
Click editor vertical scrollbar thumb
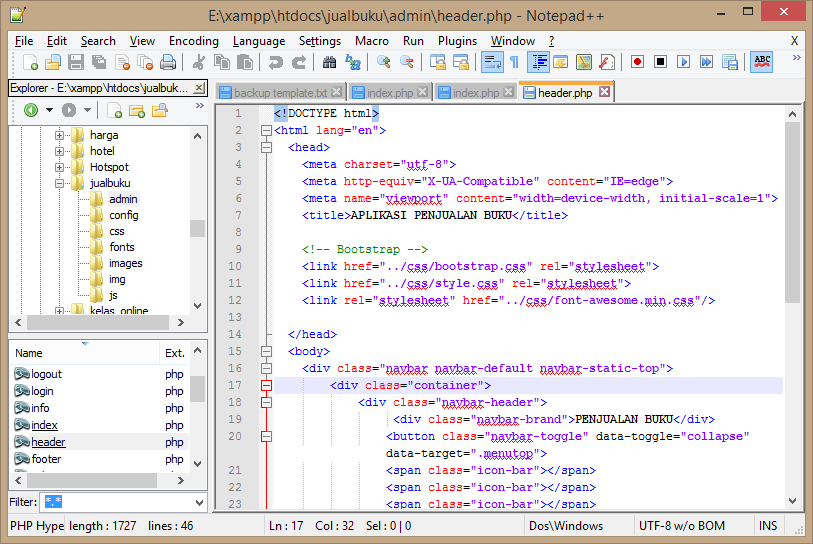(x=792, y=213)
